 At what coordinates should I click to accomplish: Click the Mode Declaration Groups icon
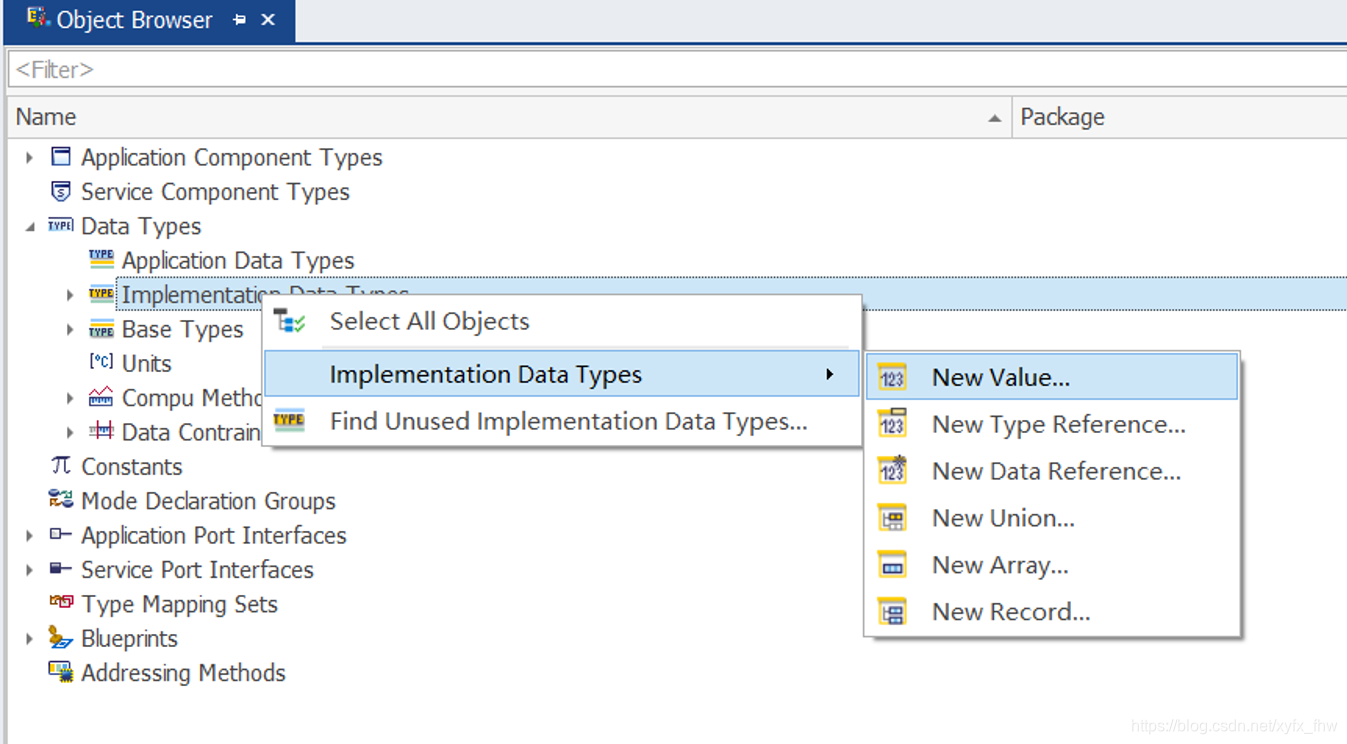pos(61,500)
